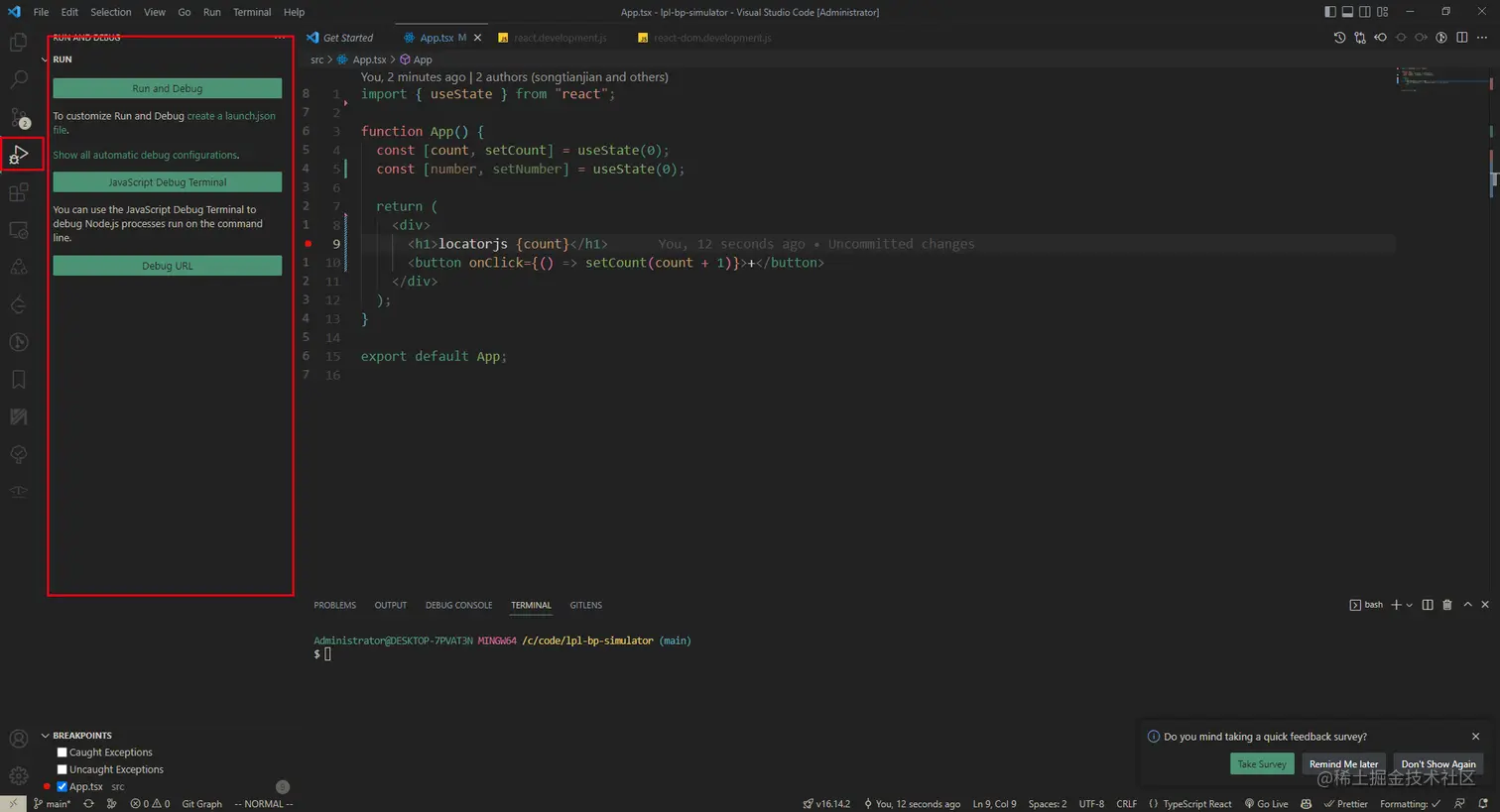Screen dimensions: 1500x812
Task: Click the App.tsx breadcrumb item
Action: (362, 59)
